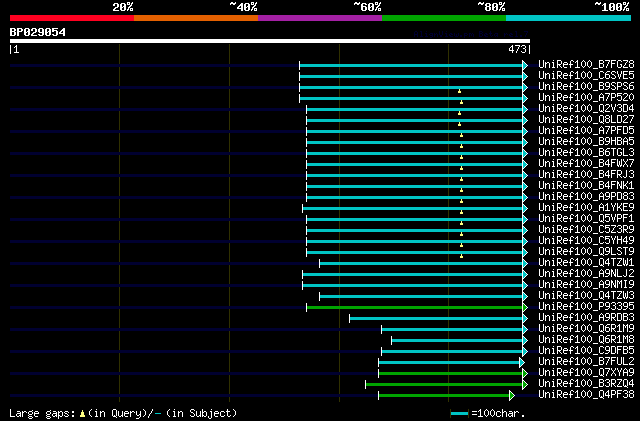
Task: Click the cyan alignment bar for Q6R1M8
Action: 457,341
